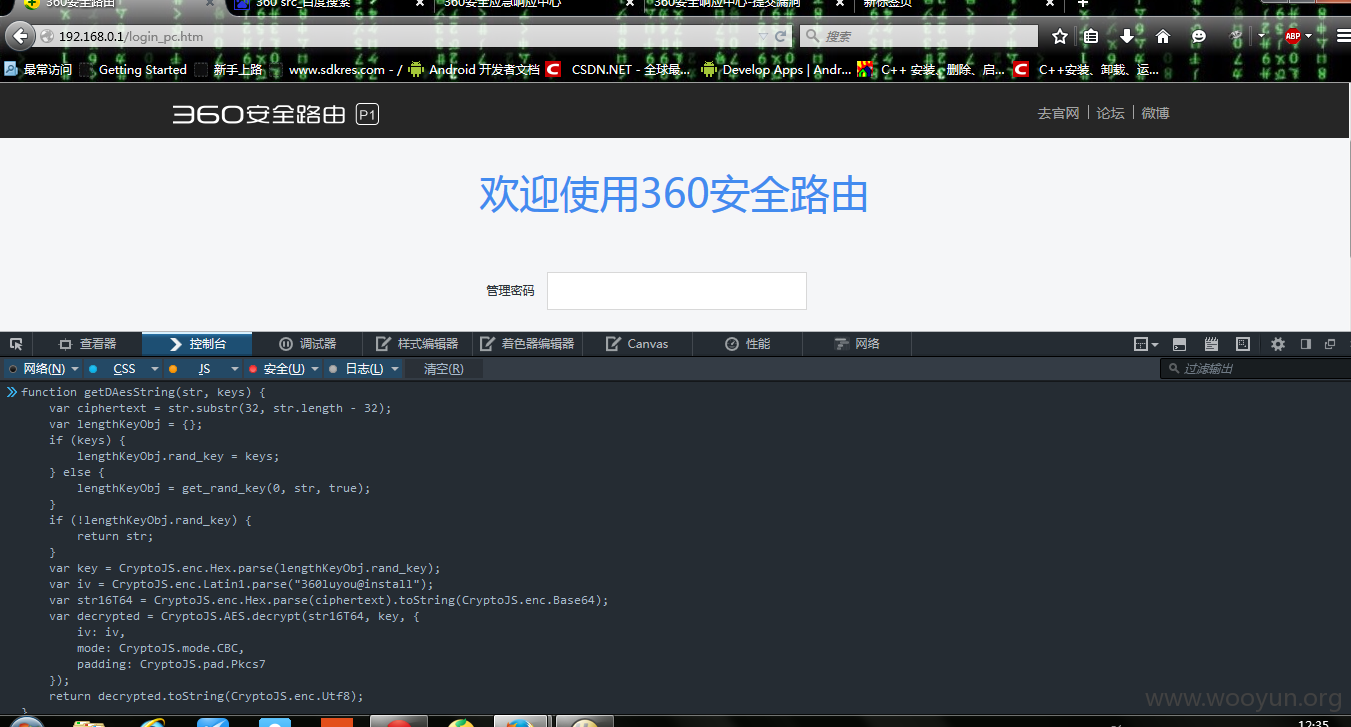Open the 性能 performance tab
This screenshot has height=727, width=1351.
747,344
